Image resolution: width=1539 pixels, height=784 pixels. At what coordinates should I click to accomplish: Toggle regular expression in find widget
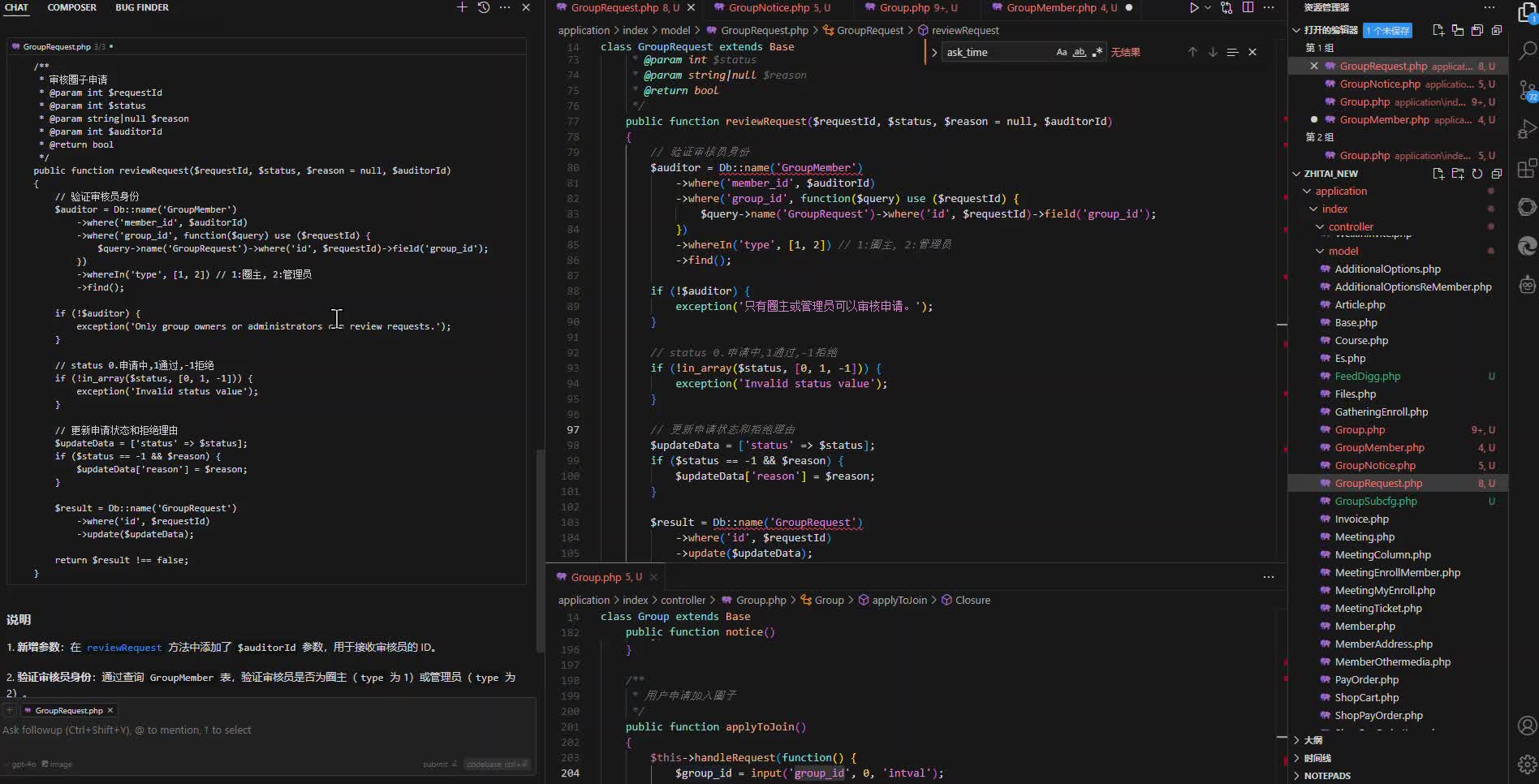pyautogui.click(x=1097, y=52)
